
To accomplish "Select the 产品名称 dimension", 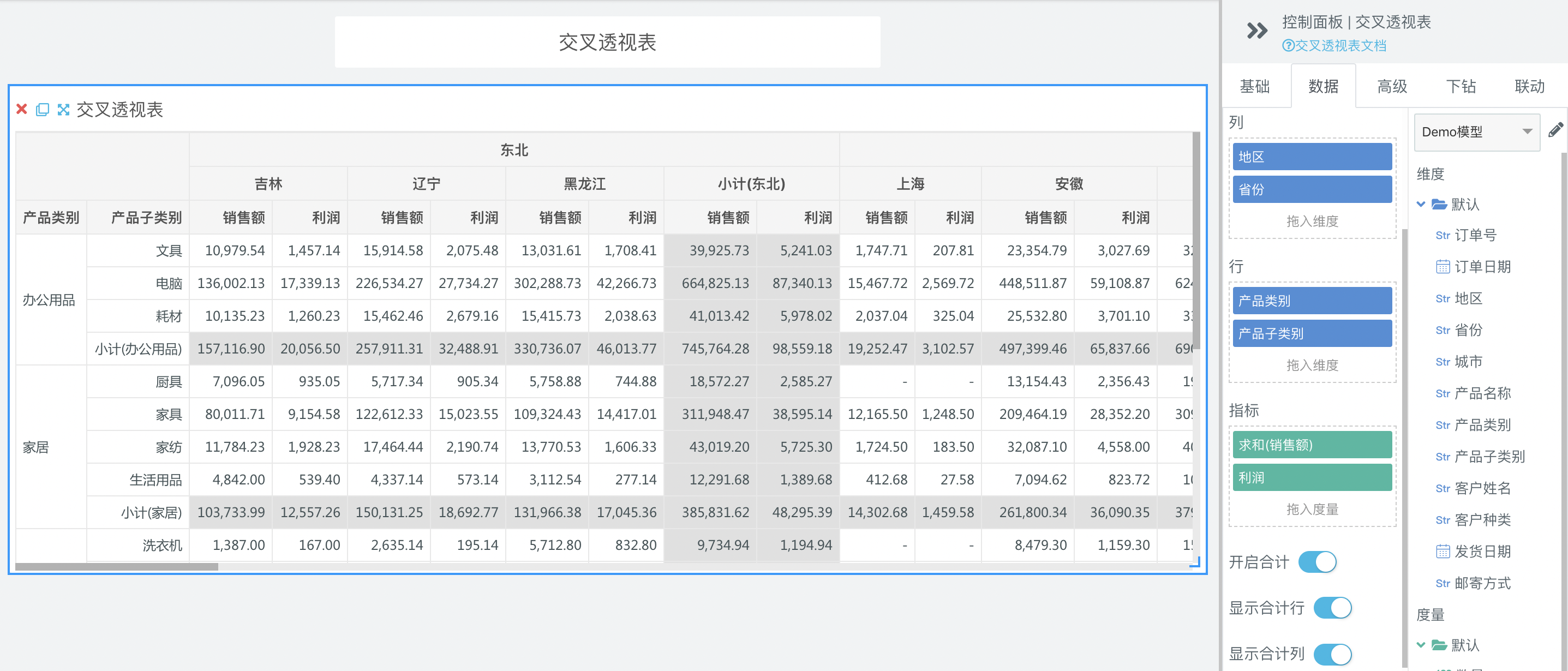I will (x=1483, y=393).
